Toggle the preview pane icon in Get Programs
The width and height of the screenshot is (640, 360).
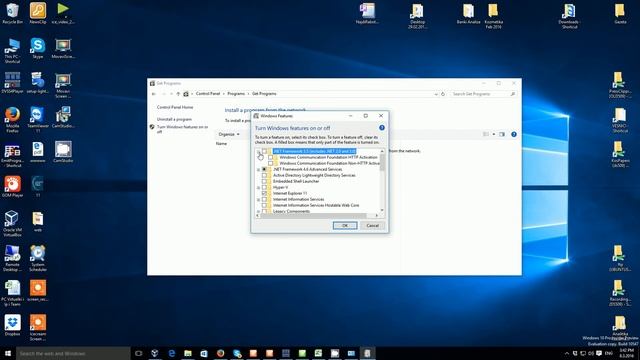pos(502,134)
